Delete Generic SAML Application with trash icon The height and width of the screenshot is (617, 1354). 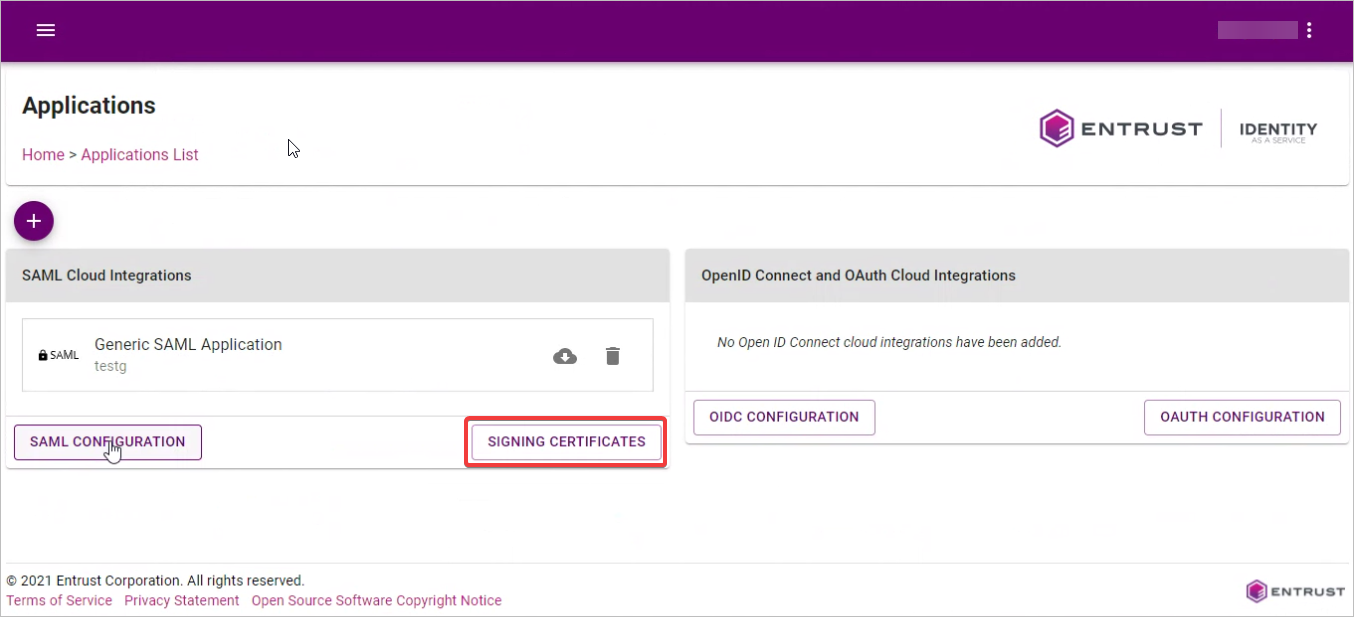point(613,356)
